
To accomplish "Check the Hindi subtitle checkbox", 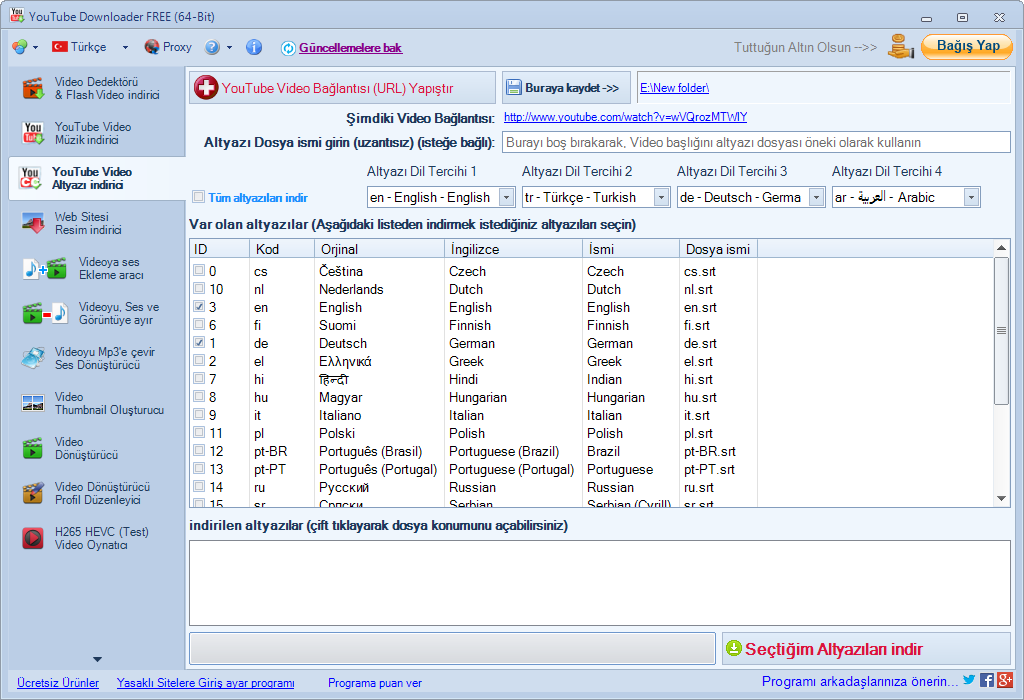I will pos(199,378).
